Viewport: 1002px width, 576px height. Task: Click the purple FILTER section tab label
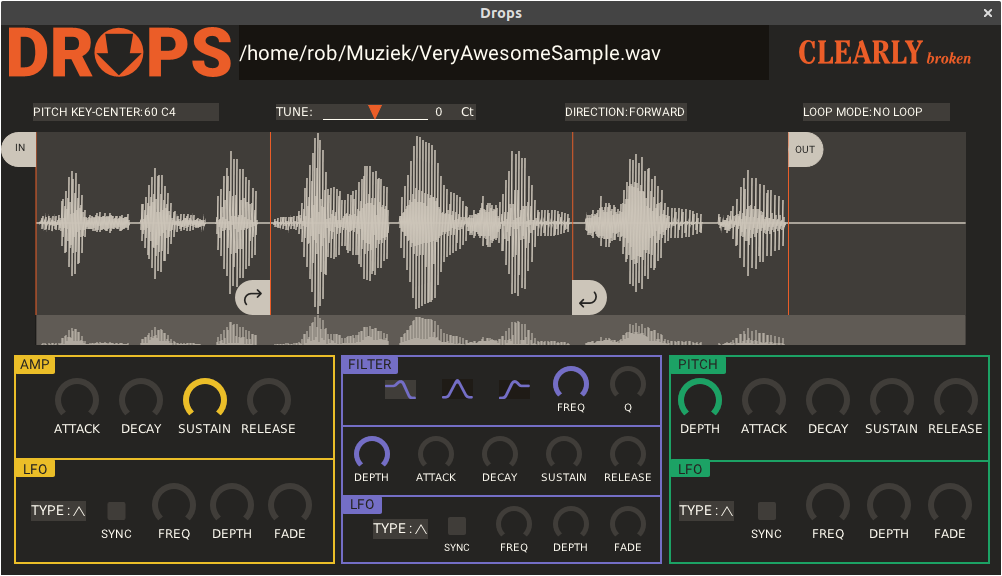click(x=369, y=364)
